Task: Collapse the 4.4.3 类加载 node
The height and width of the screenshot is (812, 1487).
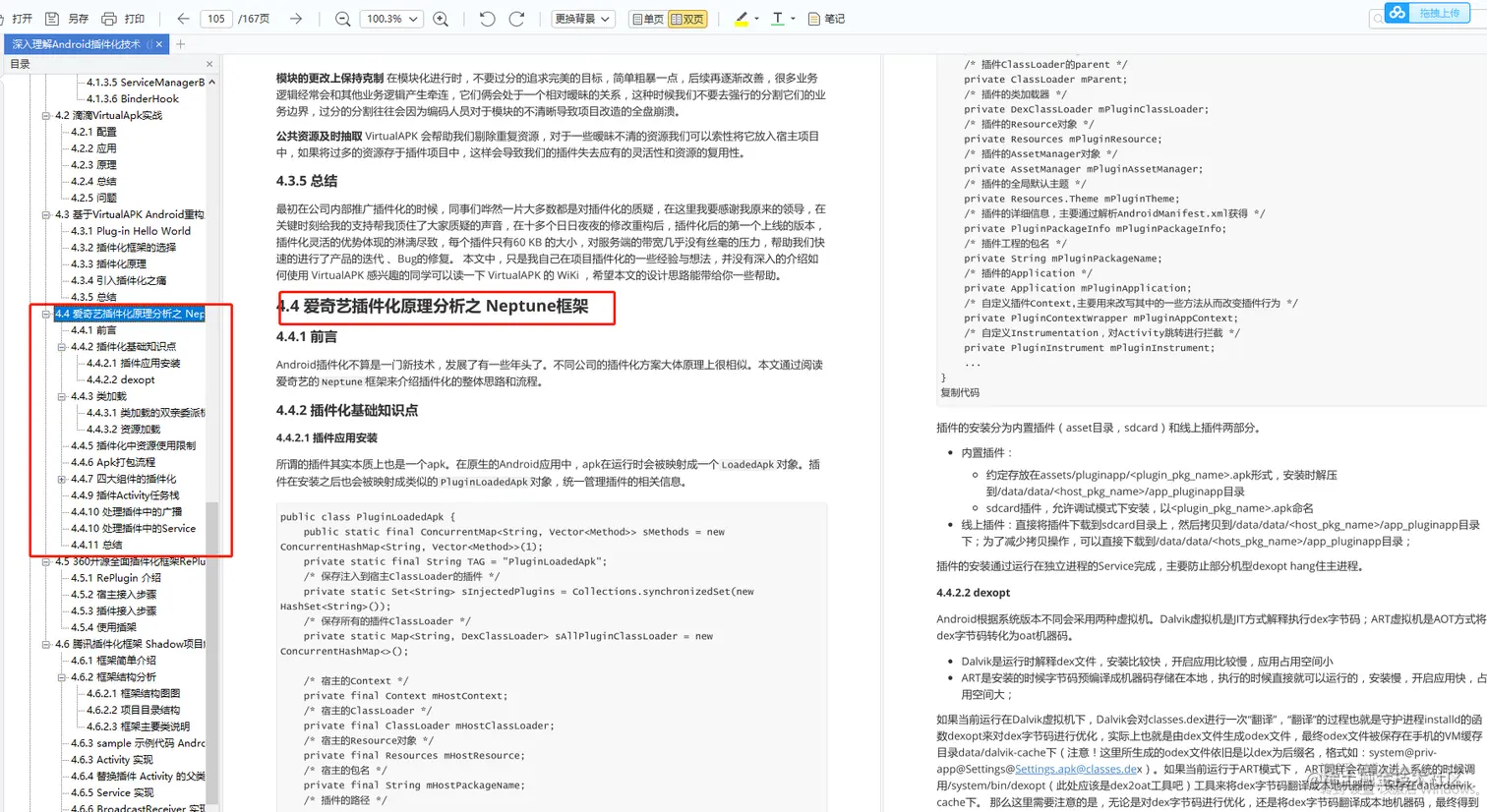Action: [x=61, y=396]
